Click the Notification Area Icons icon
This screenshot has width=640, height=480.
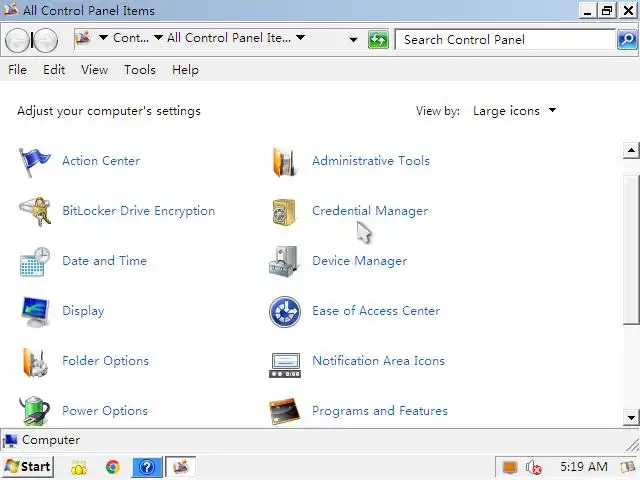(285, 365)
